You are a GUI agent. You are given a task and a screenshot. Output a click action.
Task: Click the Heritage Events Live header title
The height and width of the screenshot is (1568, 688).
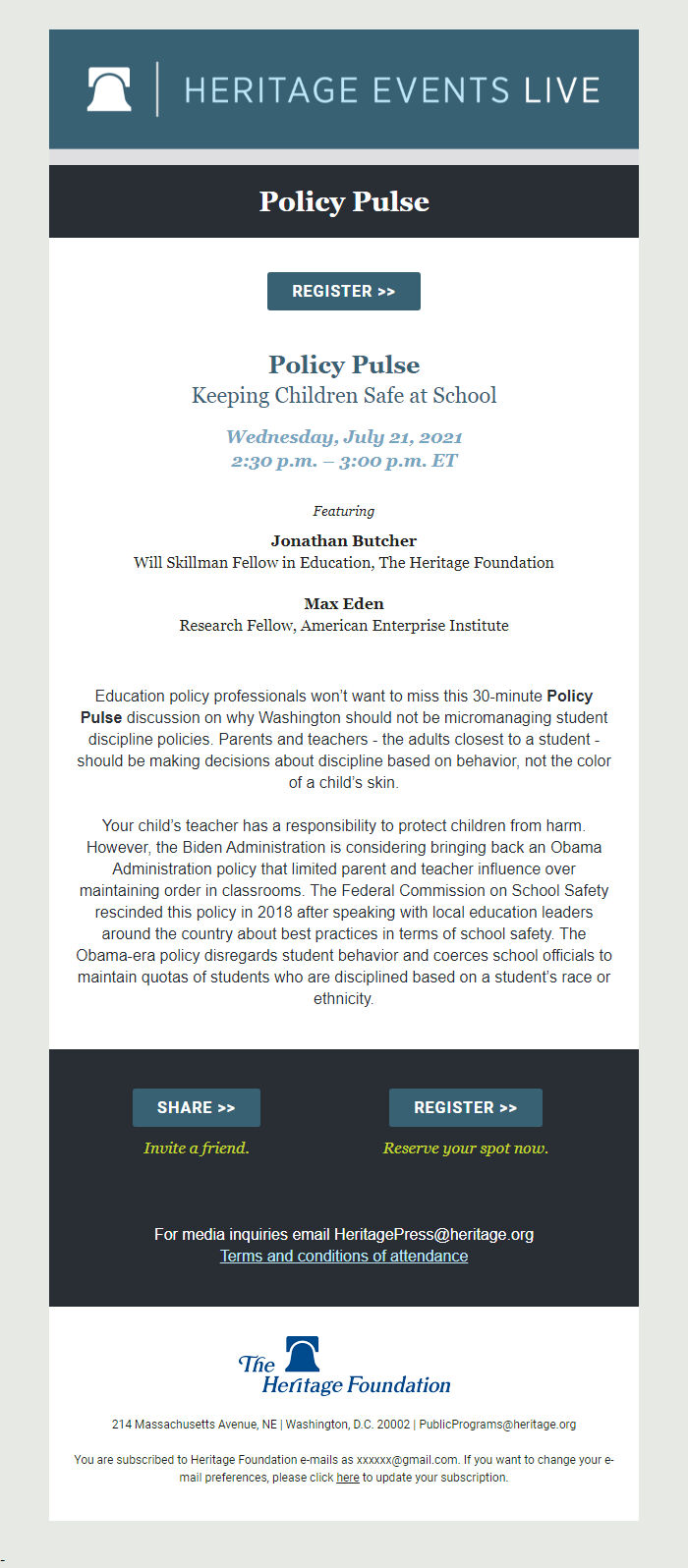pos(392,90)
